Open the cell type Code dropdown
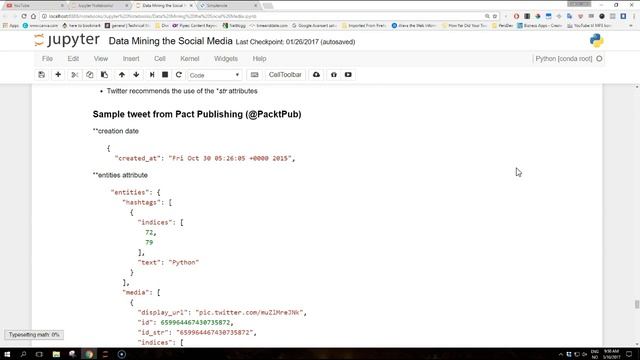640x360 pixels. tap(214, 75)
